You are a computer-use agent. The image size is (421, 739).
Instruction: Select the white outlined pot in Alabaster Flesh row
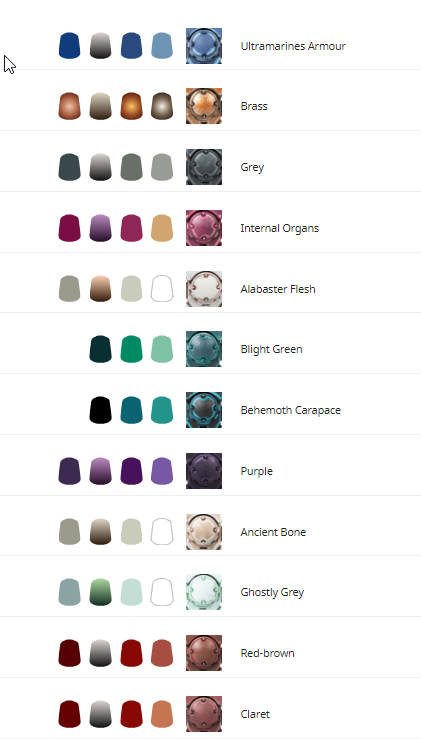162,288
